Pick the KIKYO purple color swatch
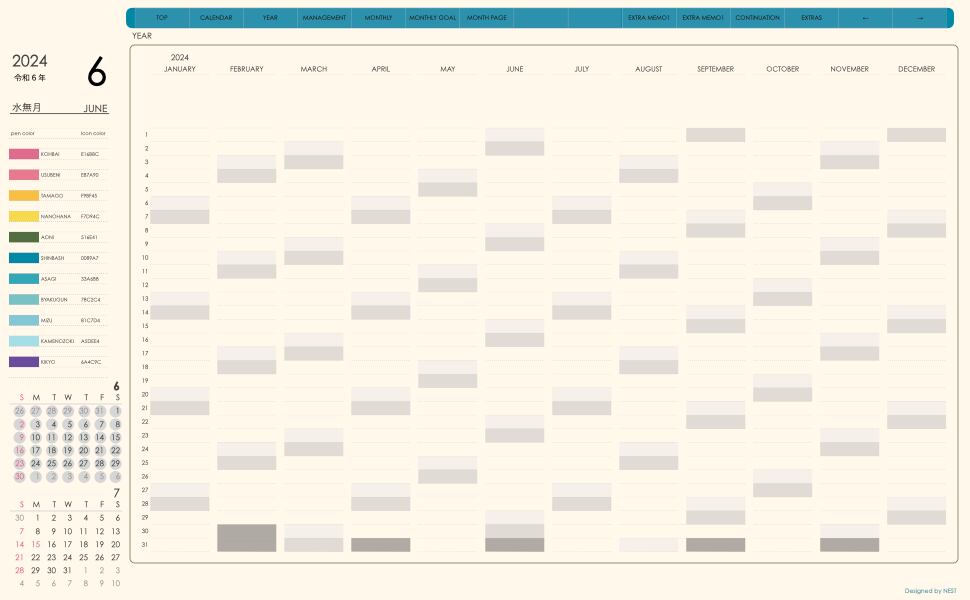Viewport: 970px width, 600px height. [24, 362]
